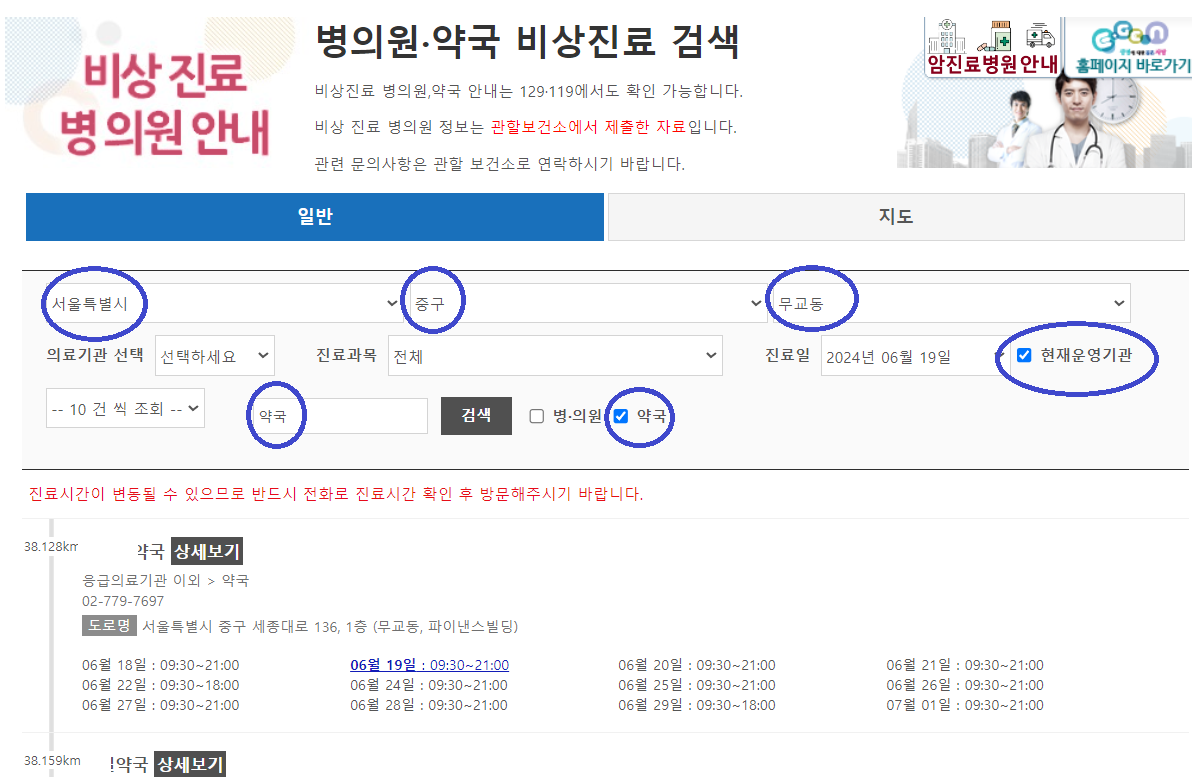This screenshot has width=1192, height=777.
Task: Select the 일반 tab
Action: point(315,217)
